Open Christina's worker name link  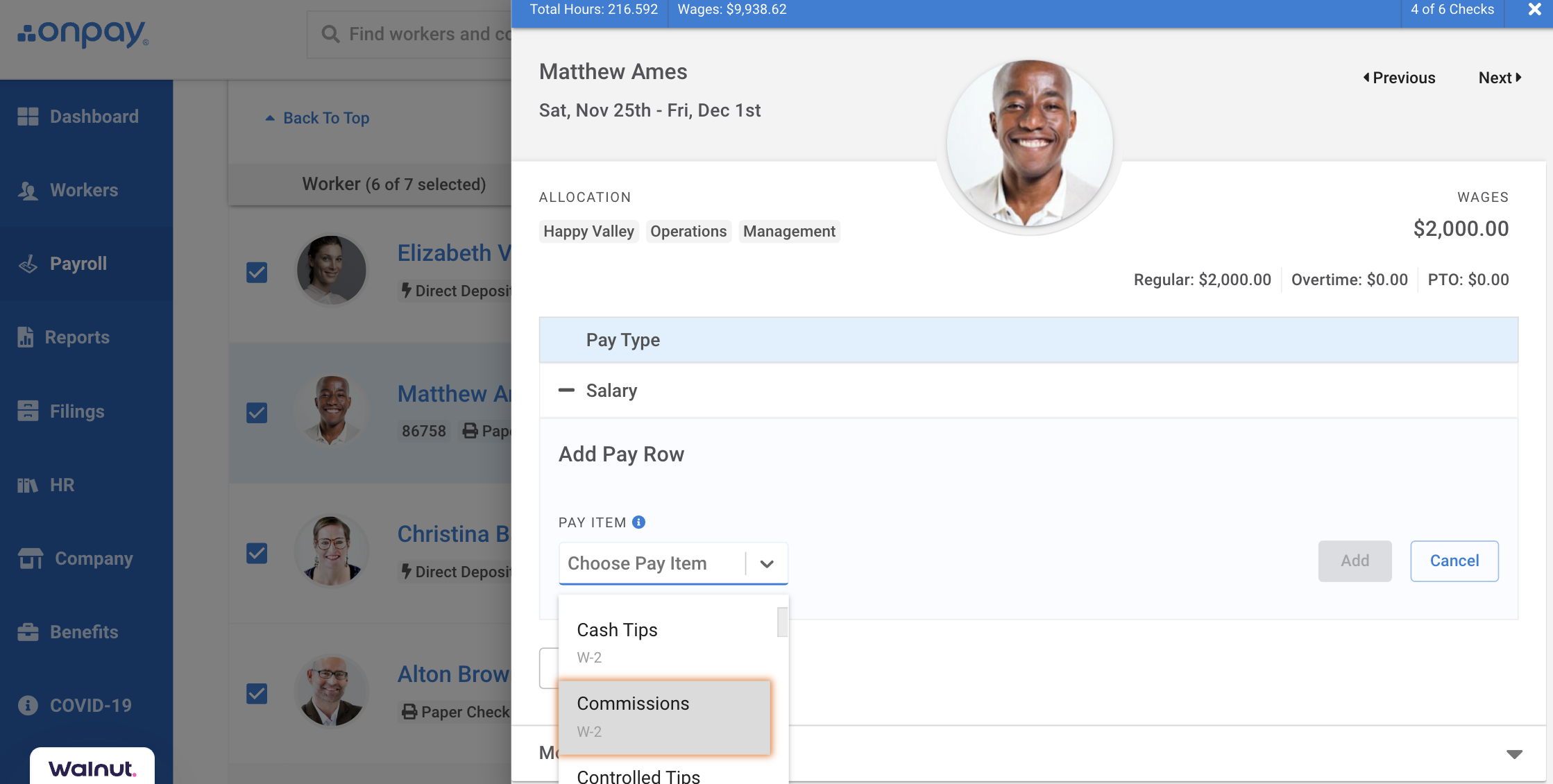pos(455,534)
